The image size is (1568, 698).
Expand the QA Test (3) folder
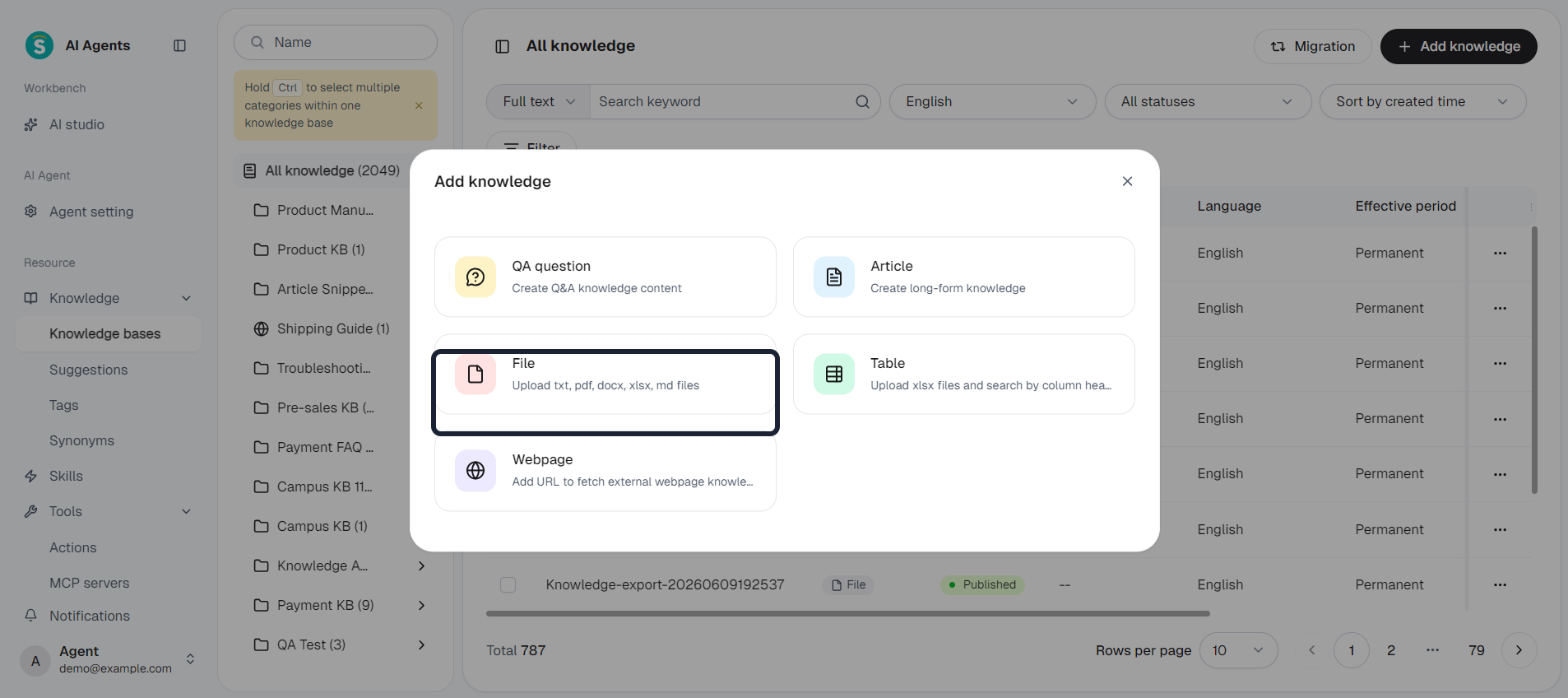tap(421, 645)
